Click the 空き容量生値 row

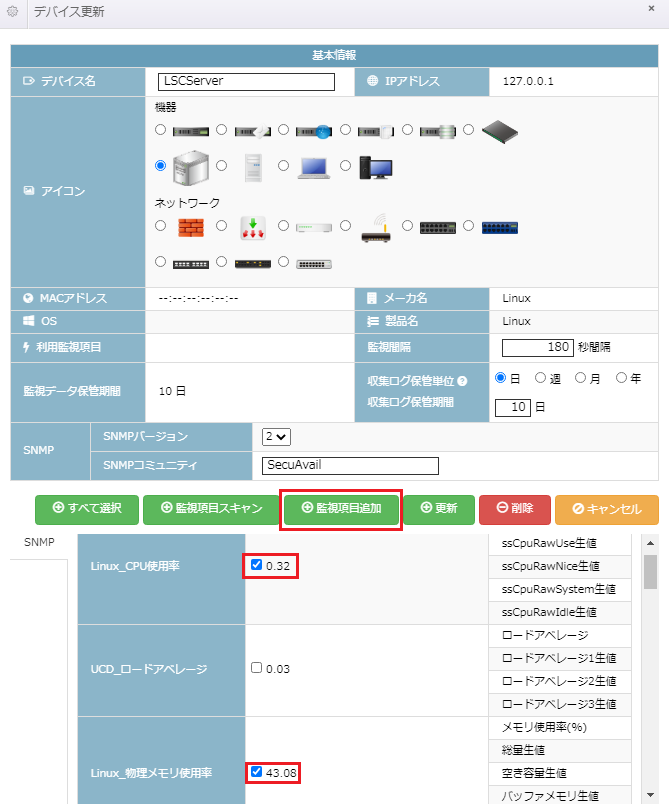[x=560, y=774]
